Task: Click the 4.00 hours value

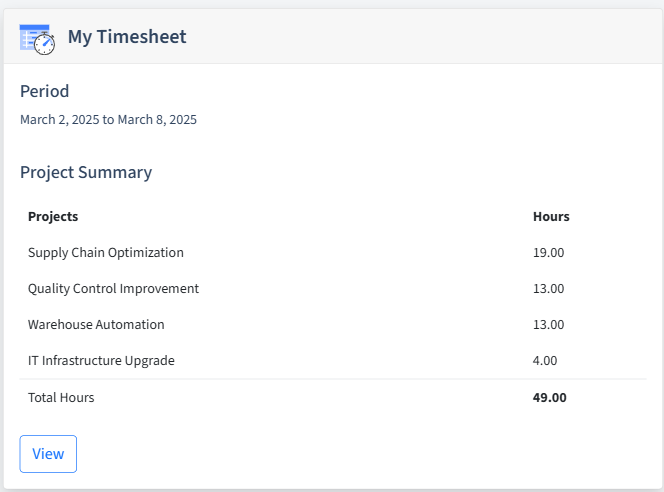Action: [545, 360]
